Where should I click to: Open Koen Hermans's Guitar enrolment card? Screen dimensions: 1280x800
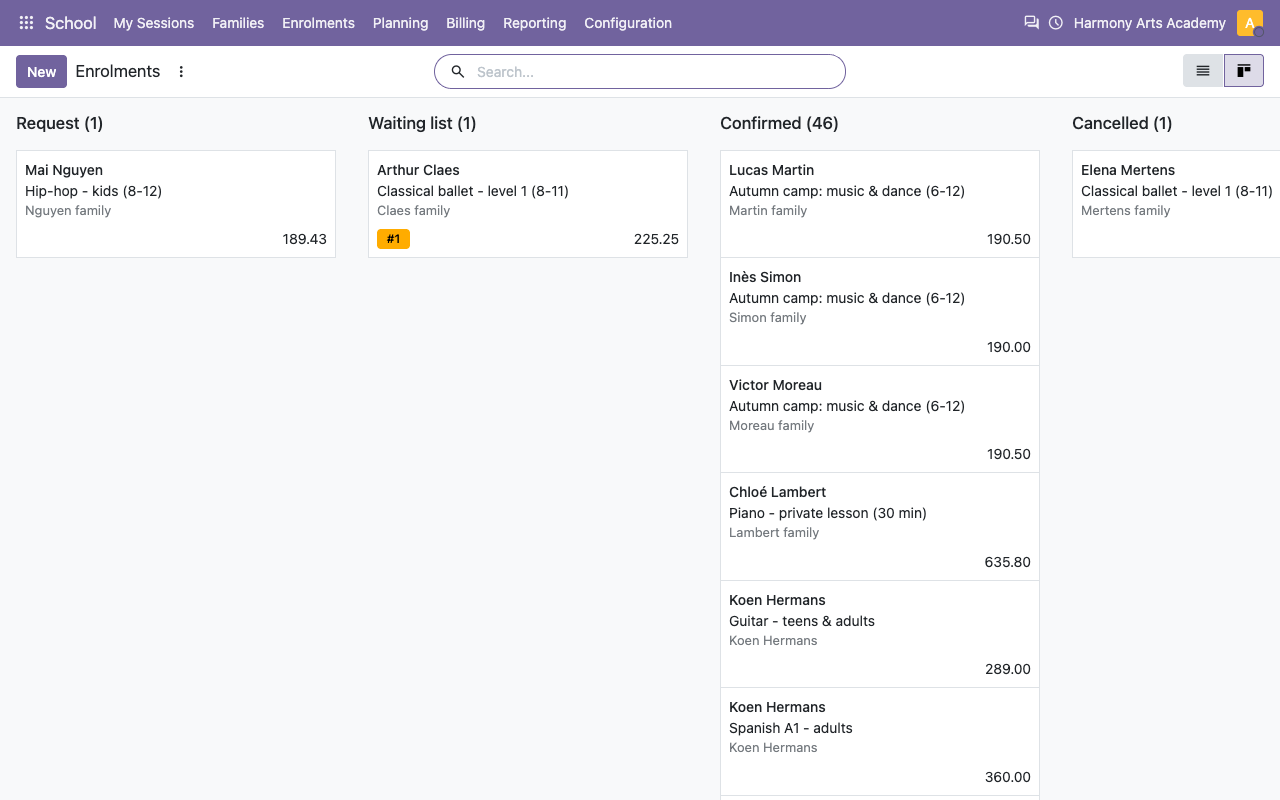[x=880, y=634]
